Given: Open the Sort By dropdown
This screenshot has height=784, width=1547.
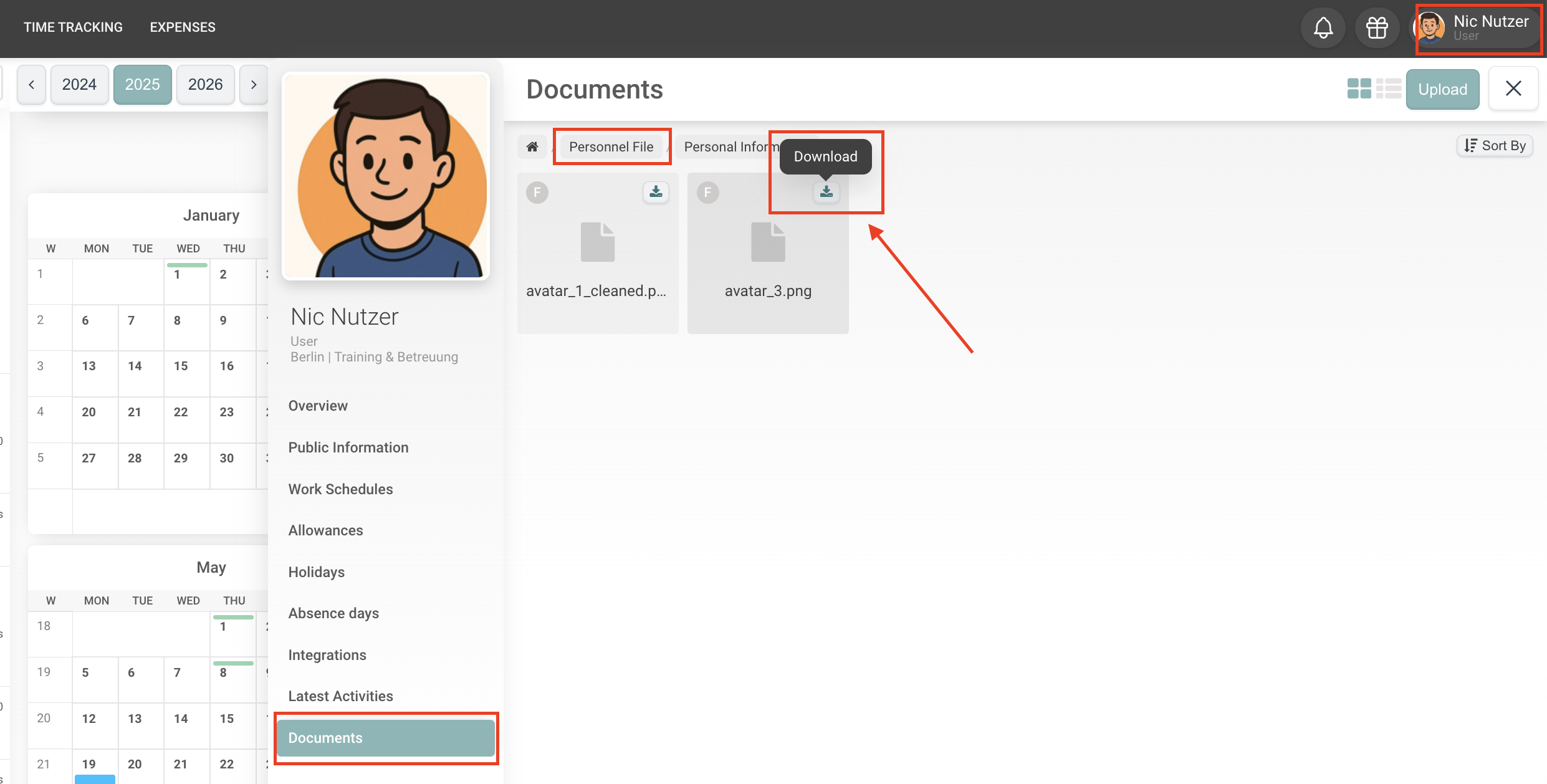Looking at the screenshot, I should 1495,146.
